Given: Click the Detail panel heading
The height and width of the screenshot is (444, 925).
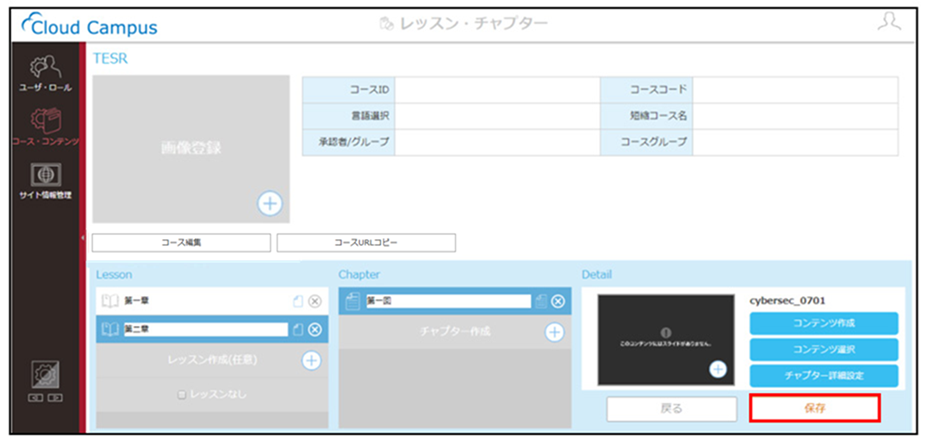Looking at the screenshot, I should 596,275.
